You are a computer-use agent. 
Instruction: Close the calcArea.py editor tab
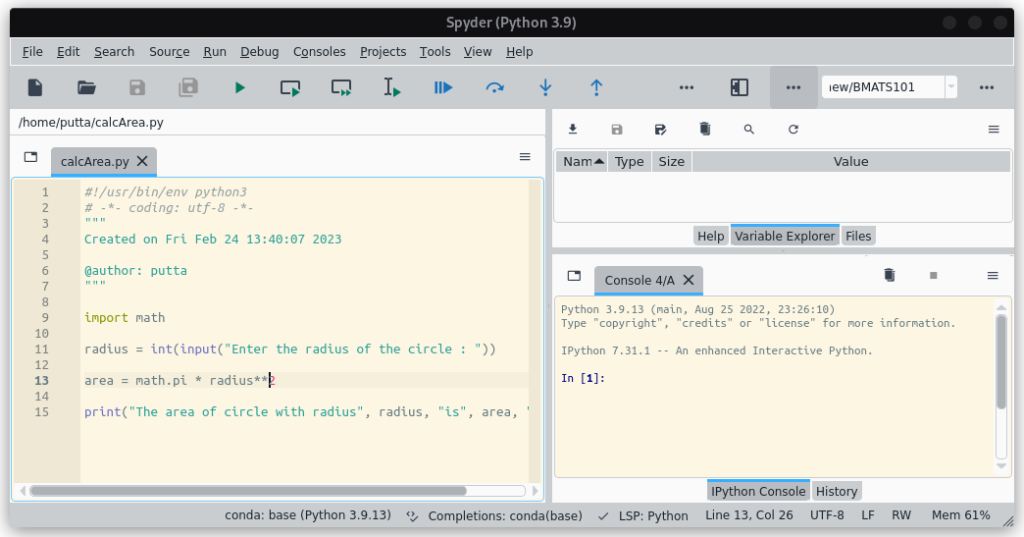[x=142, y=161]
